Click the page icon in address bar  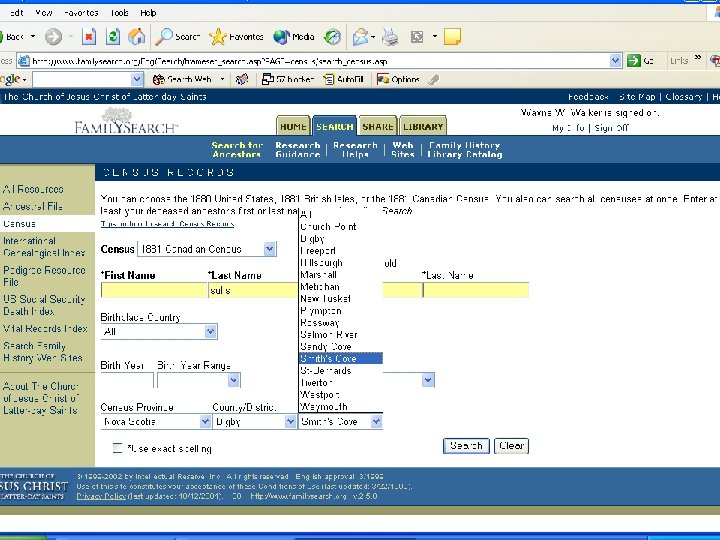pos(24,61)
